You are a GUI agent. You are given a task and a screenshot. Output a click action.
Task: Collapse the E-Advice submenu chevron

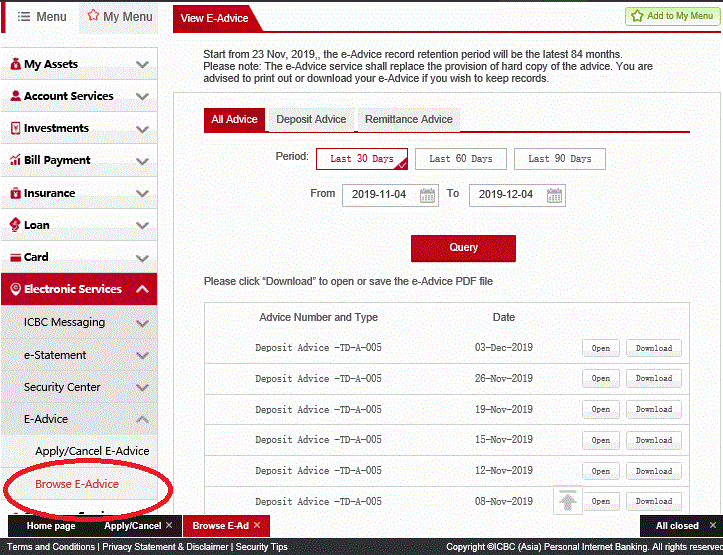(x=142, y=419)
